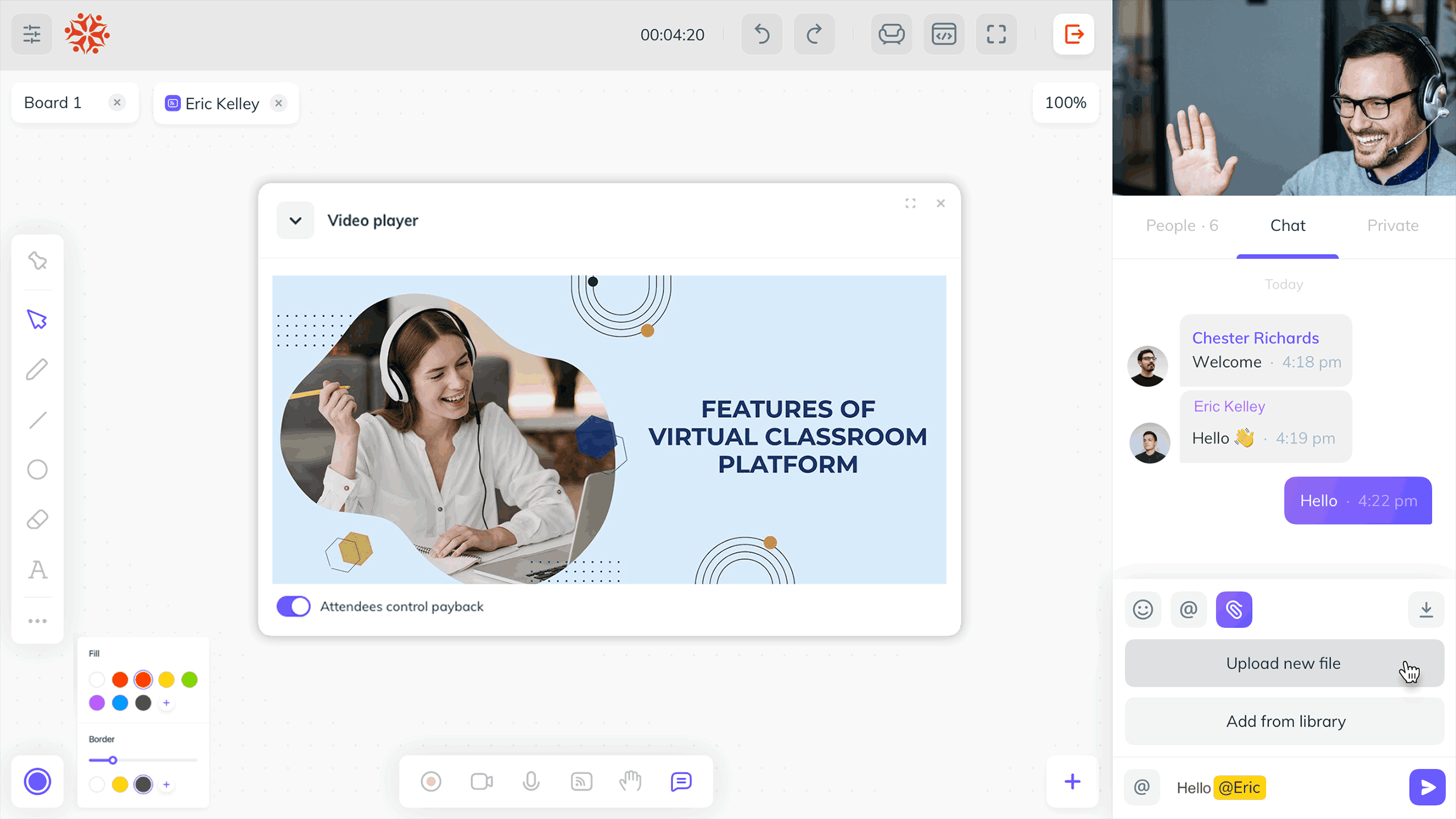
Task: Click Add from library button
Action: [x=1284, y=720]
